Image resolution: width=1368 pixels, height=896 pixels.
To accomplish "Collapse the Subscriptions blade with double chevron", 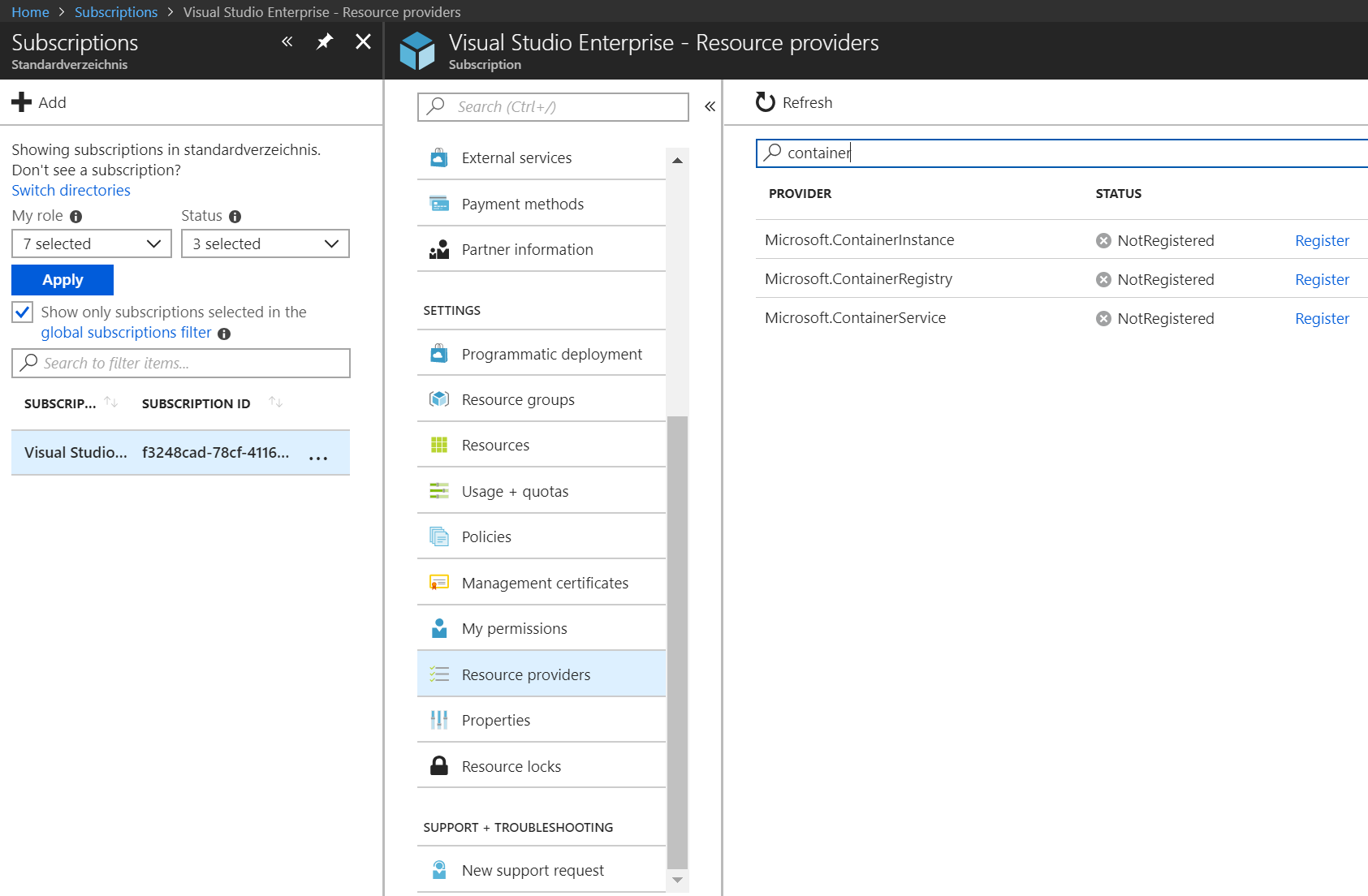I will (x=287, y=41).
